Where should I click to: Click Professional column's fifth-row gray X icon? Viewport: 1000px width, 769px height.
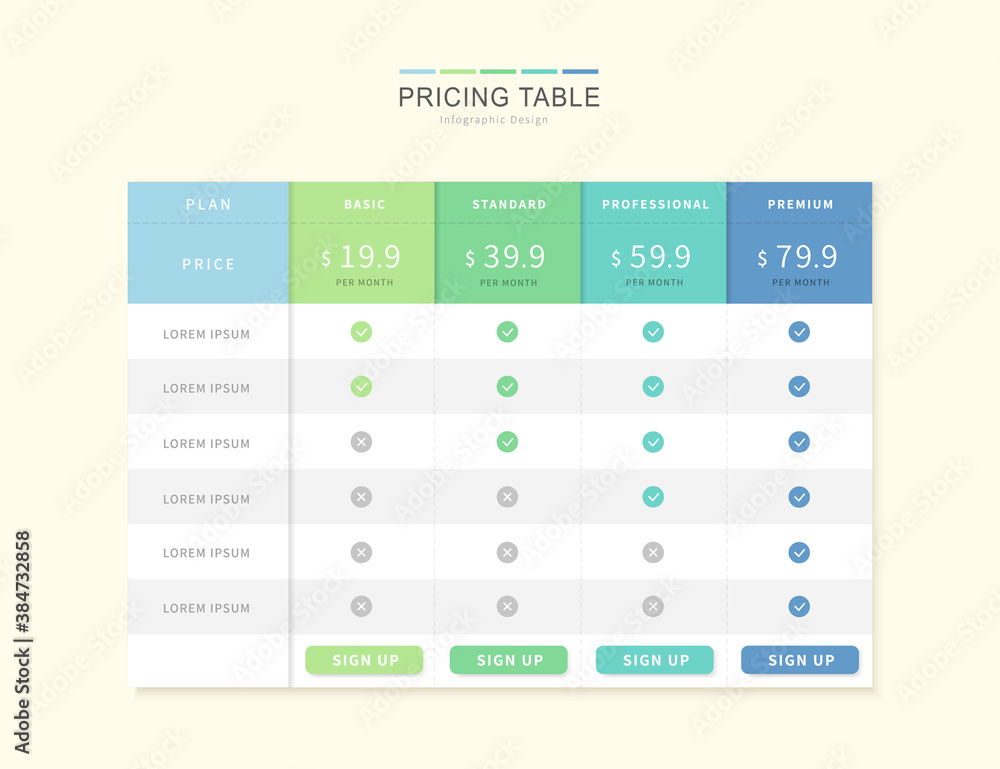(653, 552)
